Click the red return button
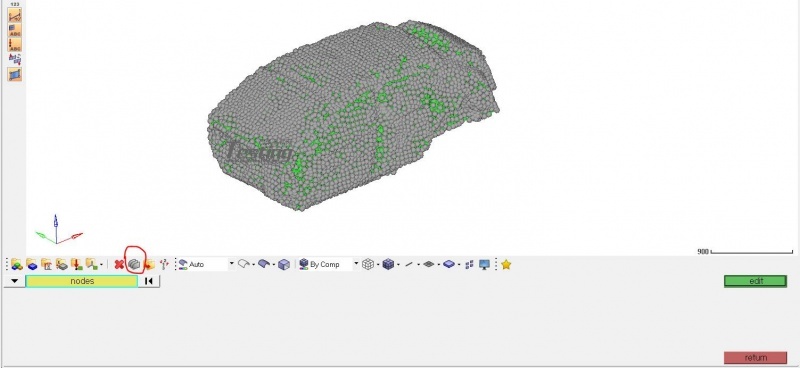Image resolution: width=800 pixels, height=368 pixels. pyautogui.click(x=756, y=358)
